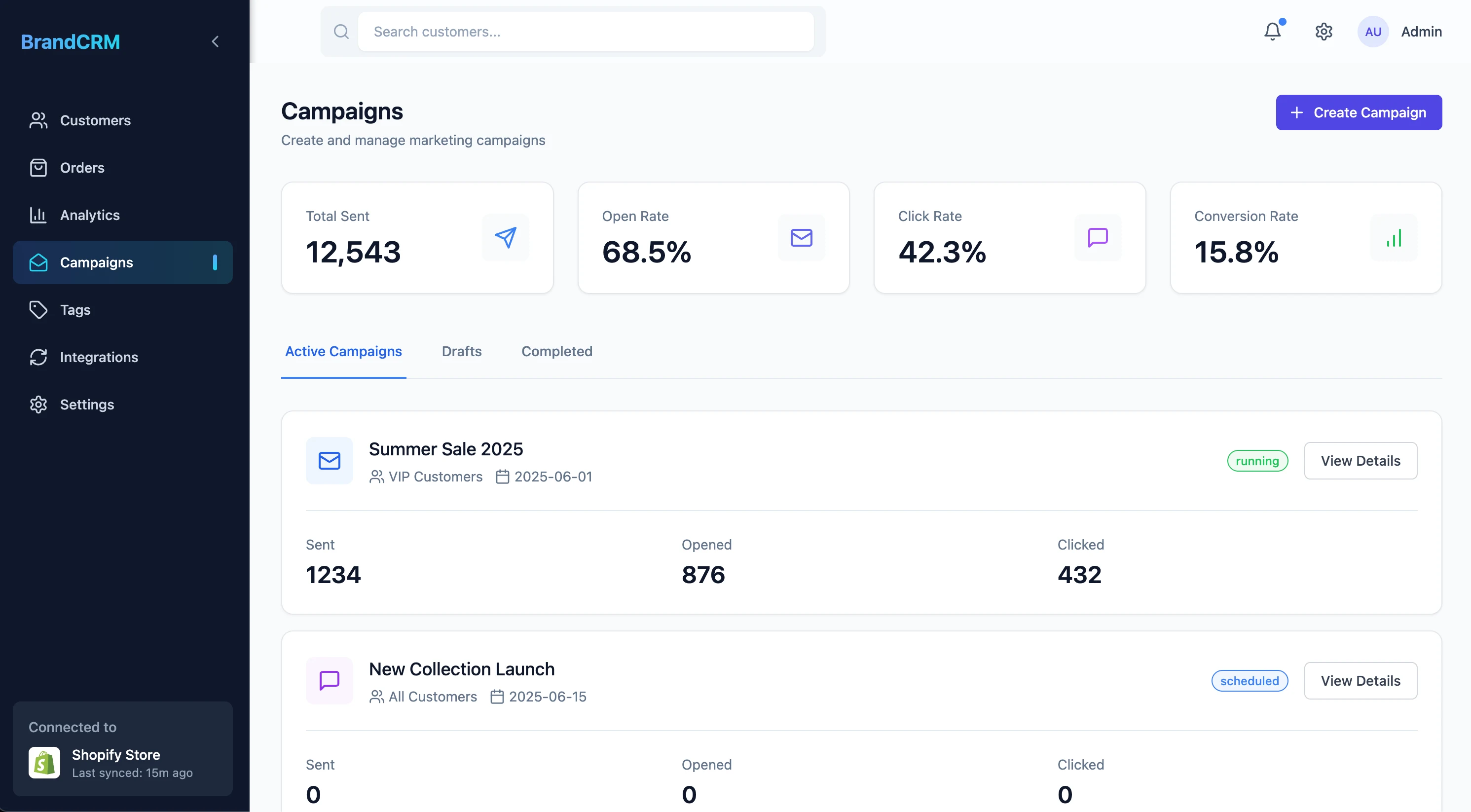Select the Customers section in the sidebar
The height and width of the screenshot is (812, 1471).
(x=95, y=120)
